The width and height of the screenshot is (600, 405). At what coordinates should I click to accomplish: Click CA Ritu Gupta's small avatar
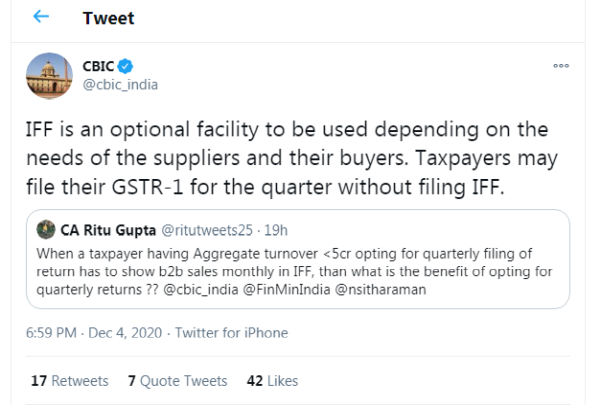point(44,227)
